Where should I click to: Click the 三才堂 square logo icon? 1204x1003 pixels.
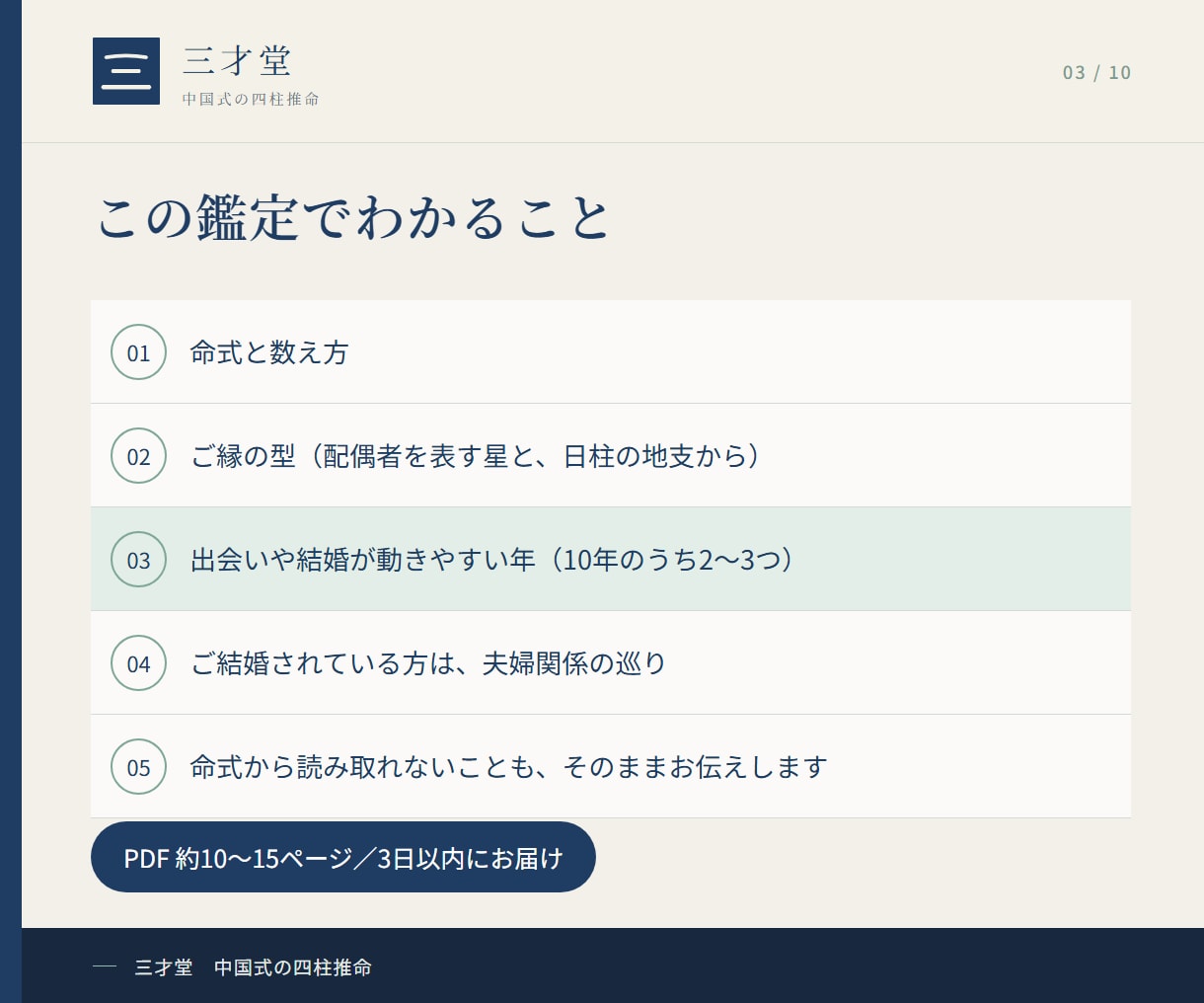(126, 71)
